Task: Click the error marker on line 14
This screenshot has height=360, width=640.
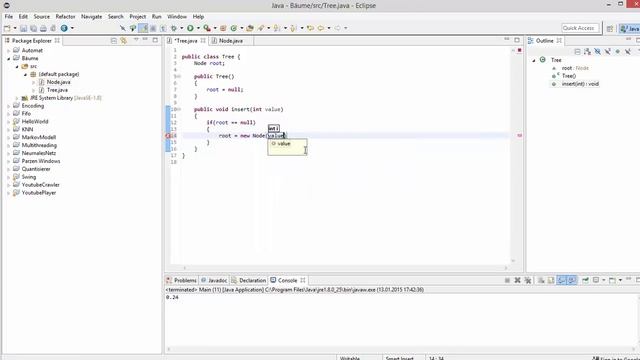Action: pyautogui.click(x=168, y=136)
